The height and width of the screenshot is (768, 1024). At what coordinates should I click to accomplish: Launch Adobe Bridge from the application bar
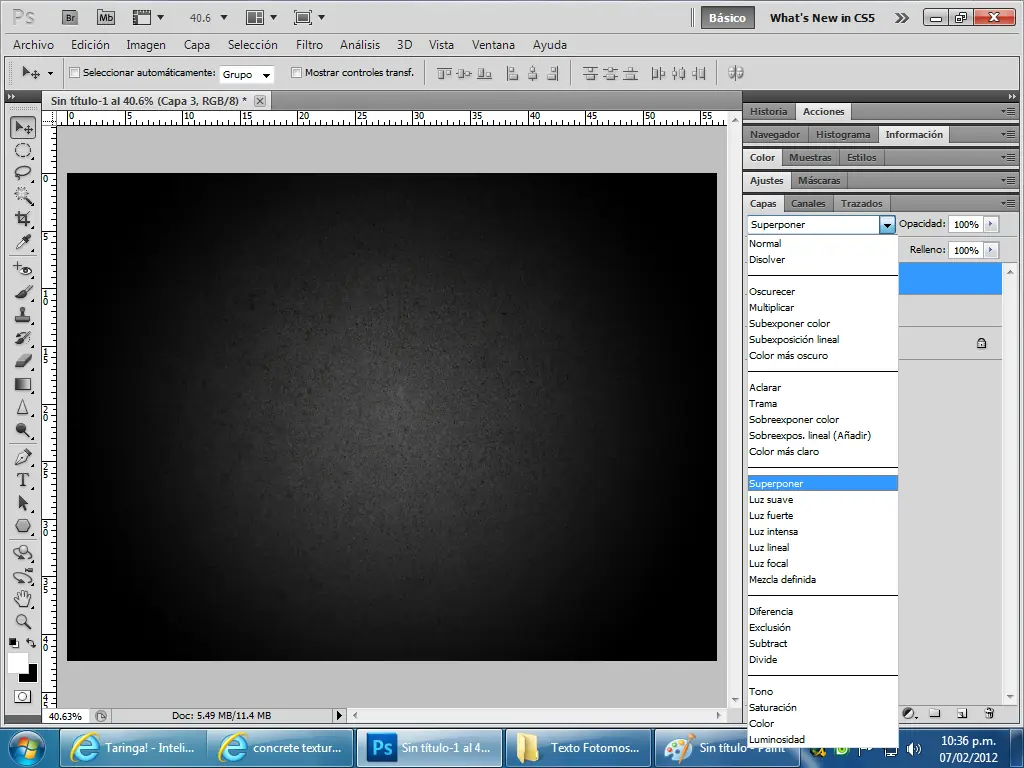[70, 17]
